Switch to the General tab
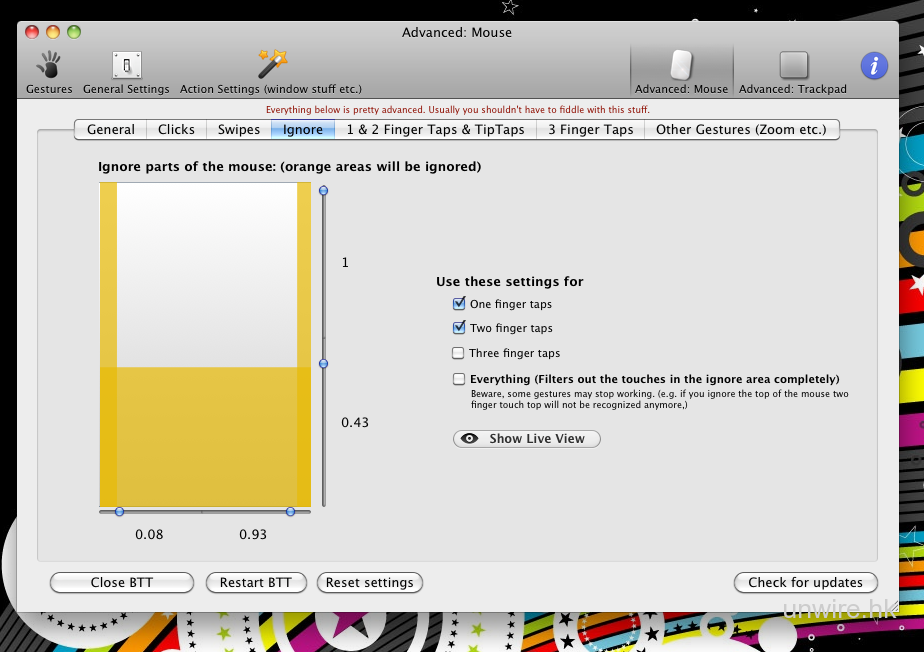The height and width of the screenshot is (652, 924). coord(111,129)
